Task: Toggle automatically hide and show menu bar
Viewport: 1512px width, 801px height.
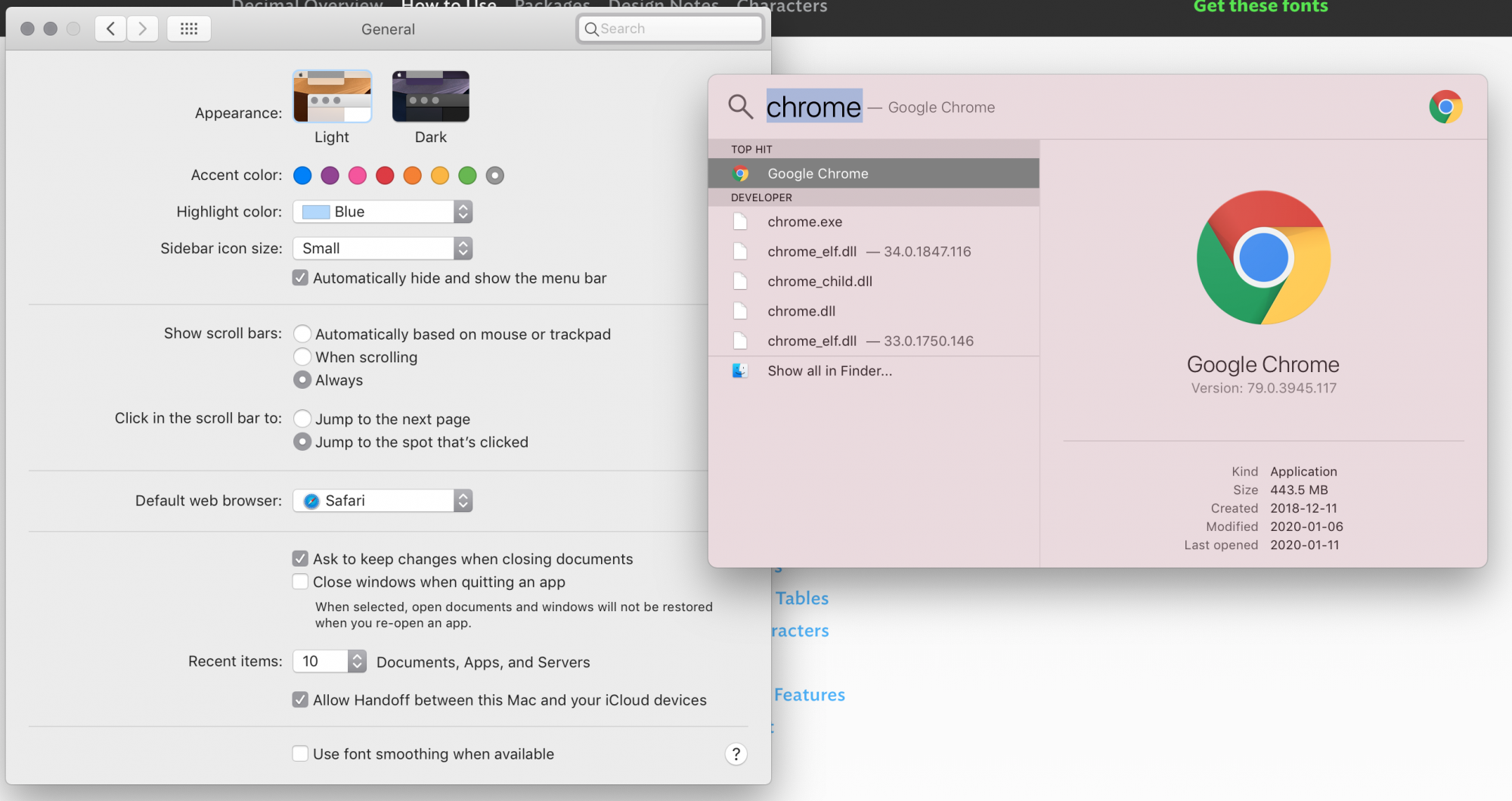Action: tap(300, 278)
